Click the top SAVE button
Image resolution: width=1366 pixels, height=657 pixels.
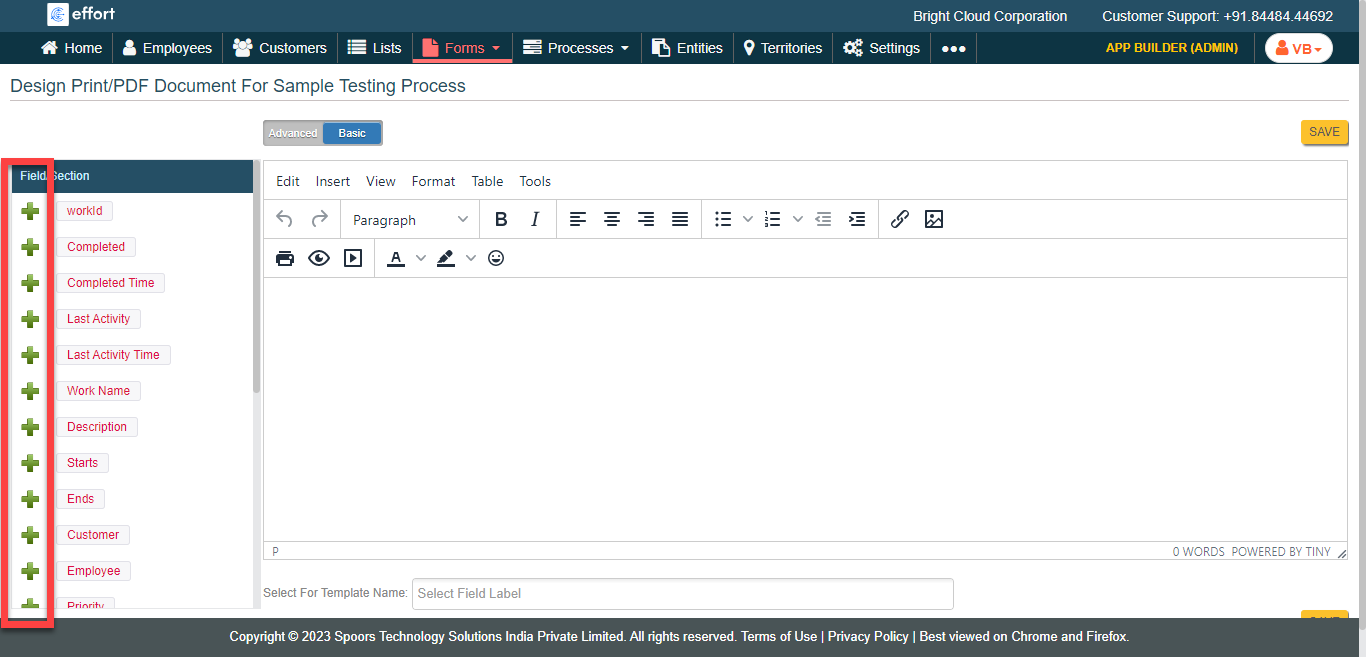[x=1324, y=132]
